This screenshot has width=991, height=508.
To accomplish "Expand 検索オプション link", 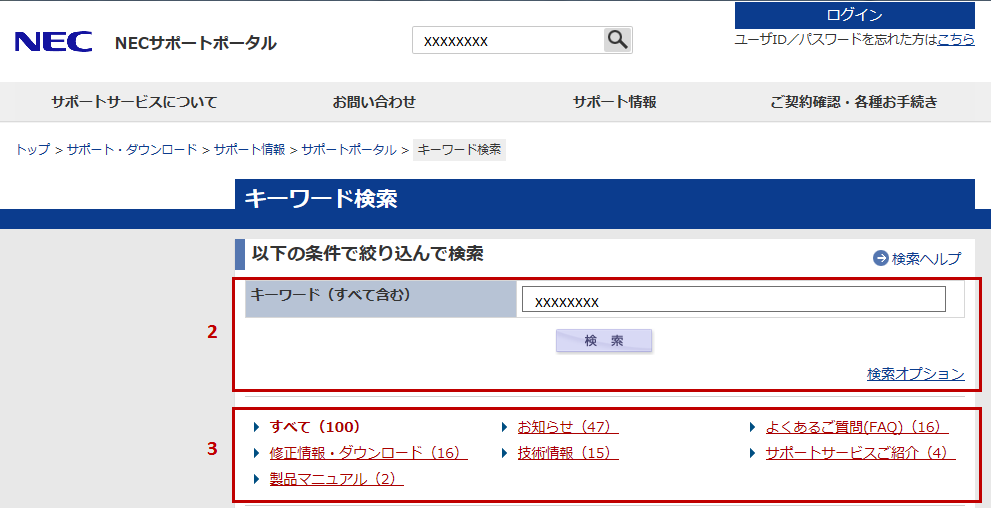I will point(915,374).
